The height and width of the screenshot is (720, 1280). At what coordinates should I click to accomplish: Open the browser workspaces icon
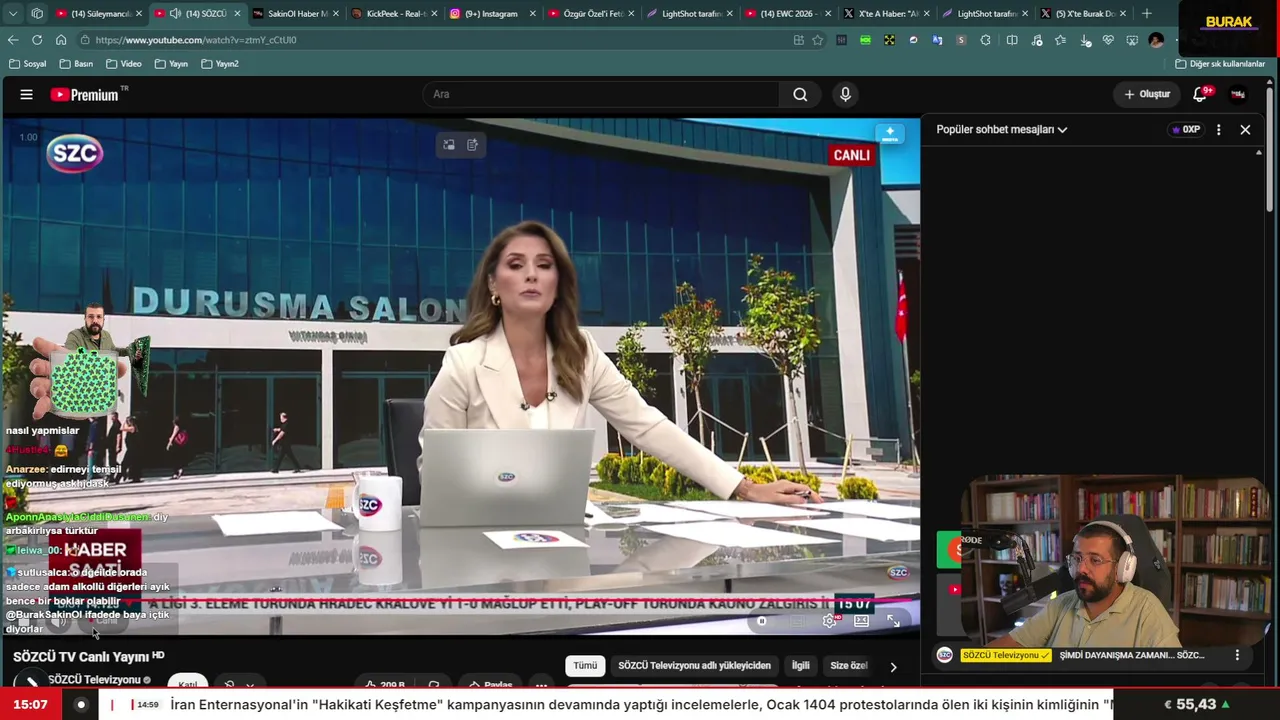[x=37, y=14]
